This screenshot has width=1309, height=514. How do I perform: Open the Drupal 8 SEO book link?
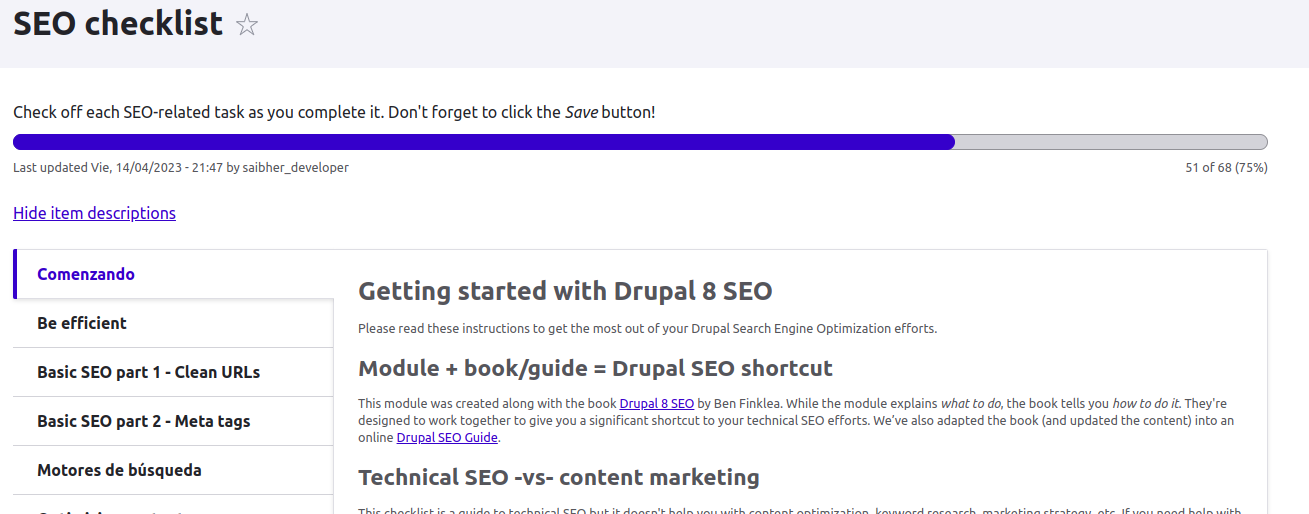(x=656, y=404)
